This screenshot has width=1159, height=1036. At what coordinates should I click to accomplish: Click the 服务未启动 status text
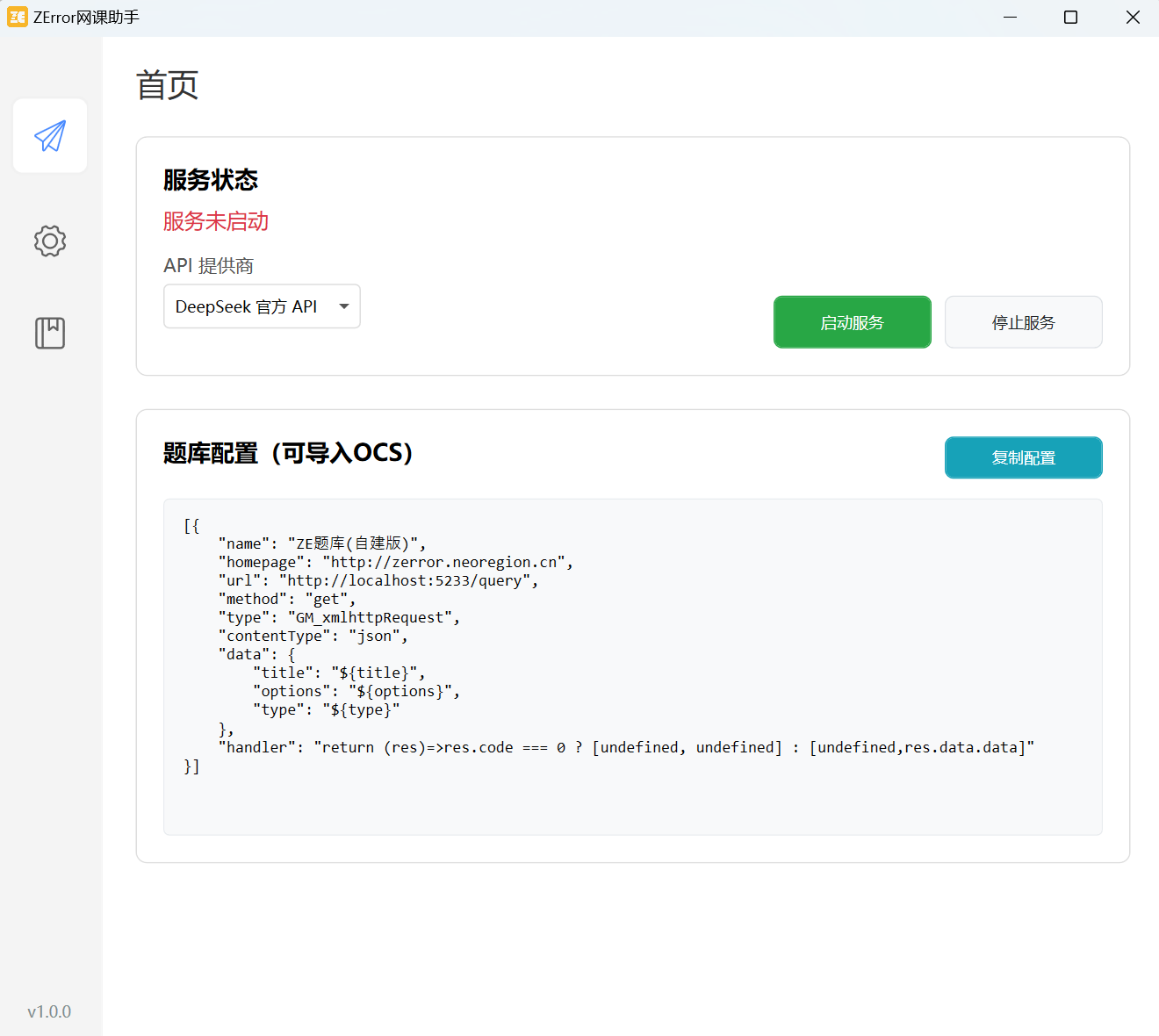point(215,221)
